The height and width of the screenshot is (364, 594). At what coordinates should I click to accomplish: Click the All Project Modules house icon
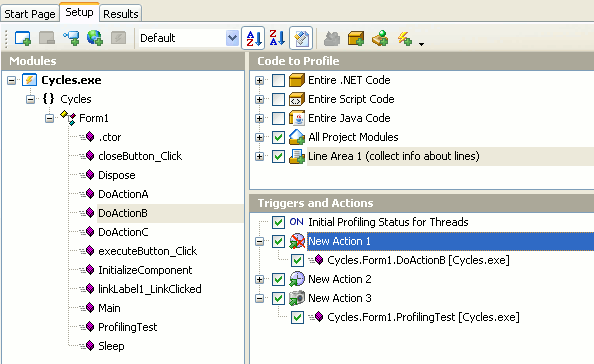click(x=297, y=137)
